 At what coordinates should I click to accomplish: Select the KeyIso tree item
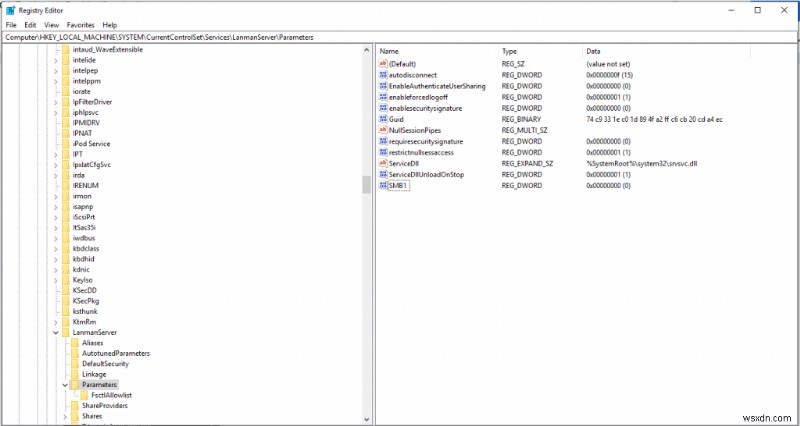(x=83, y=280)
